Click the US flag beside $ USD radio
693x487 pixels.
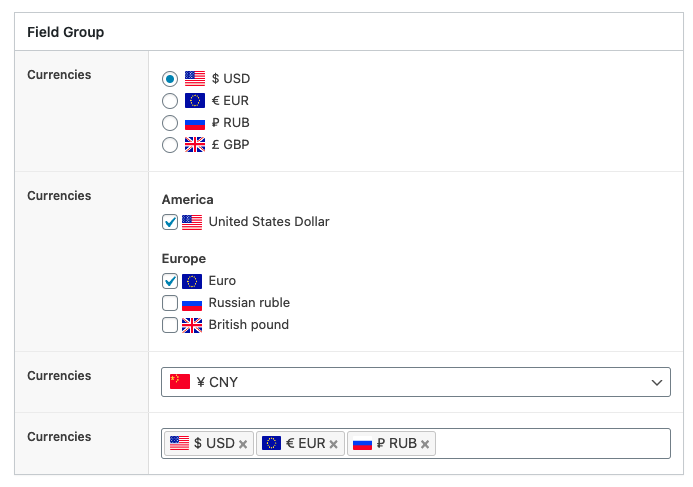point(195,79)
